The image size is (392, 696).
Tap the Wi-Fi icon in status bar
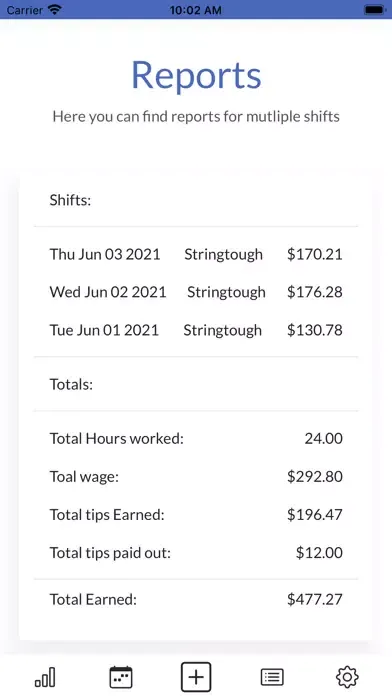tap(55, 10)
